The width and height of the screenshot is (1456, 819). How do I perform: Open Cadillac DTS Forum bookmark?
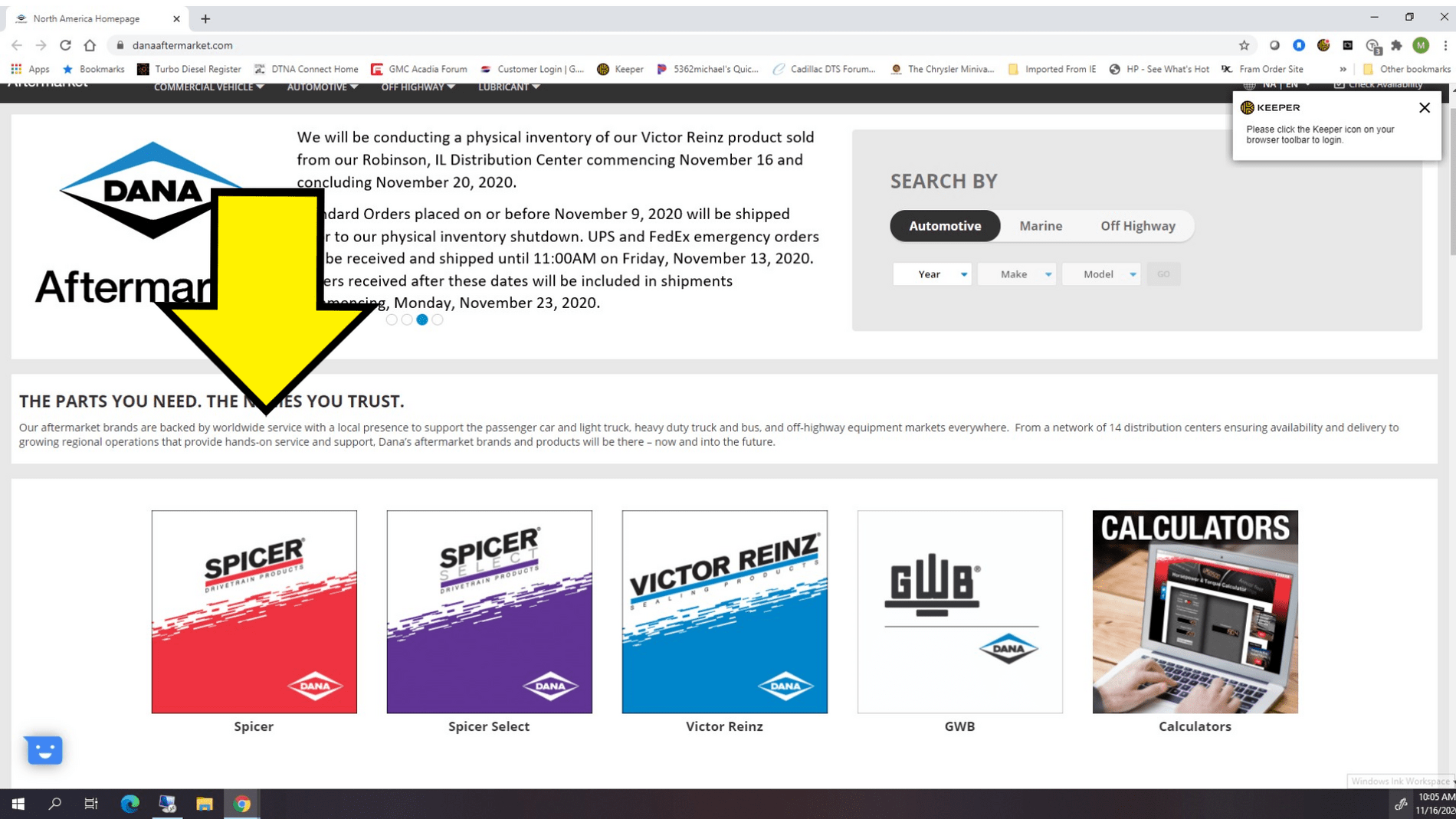click(x=824, y=69)
